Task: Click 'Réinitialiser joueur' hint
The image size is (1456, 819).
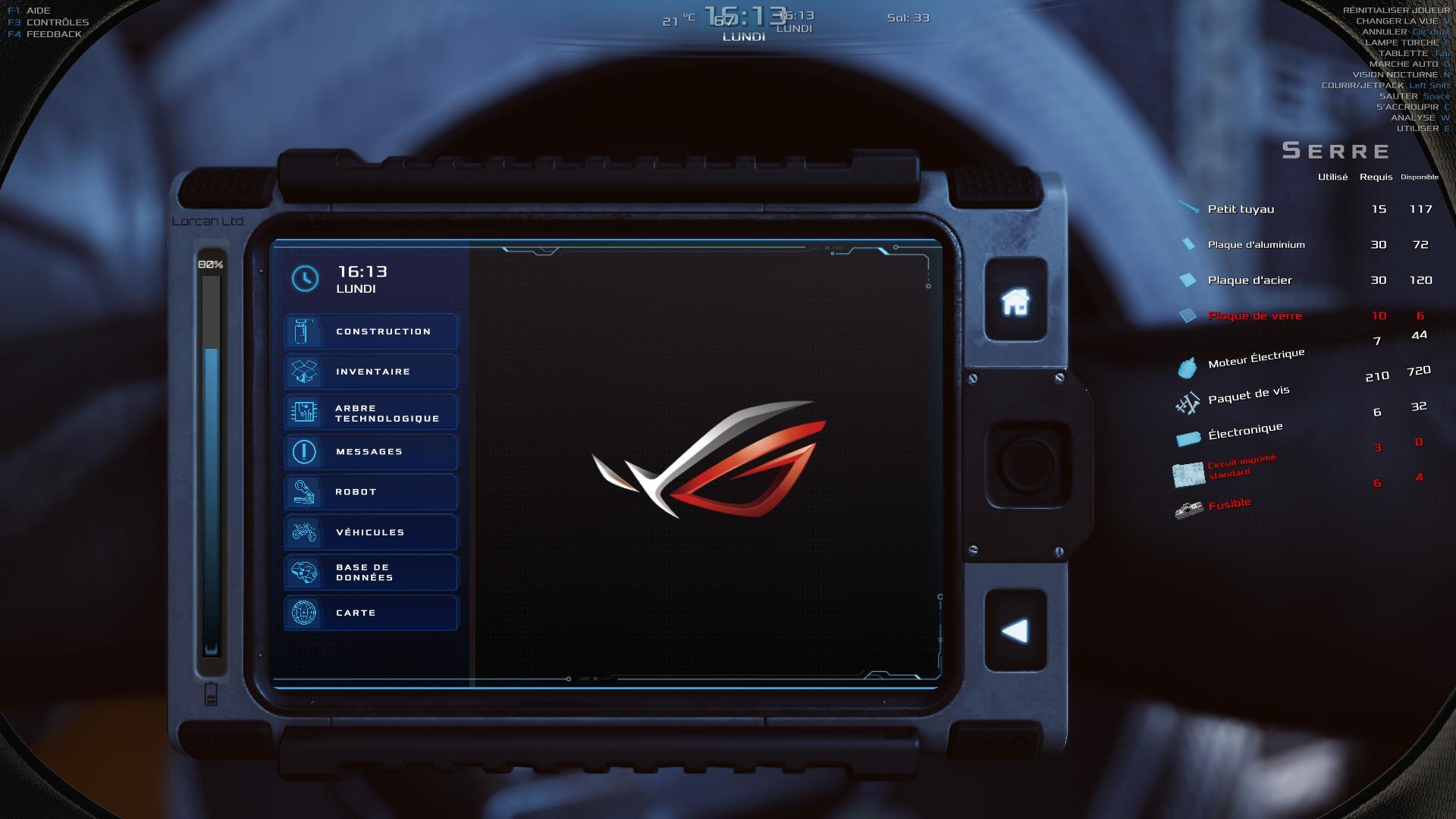Action: point(1396,10)
